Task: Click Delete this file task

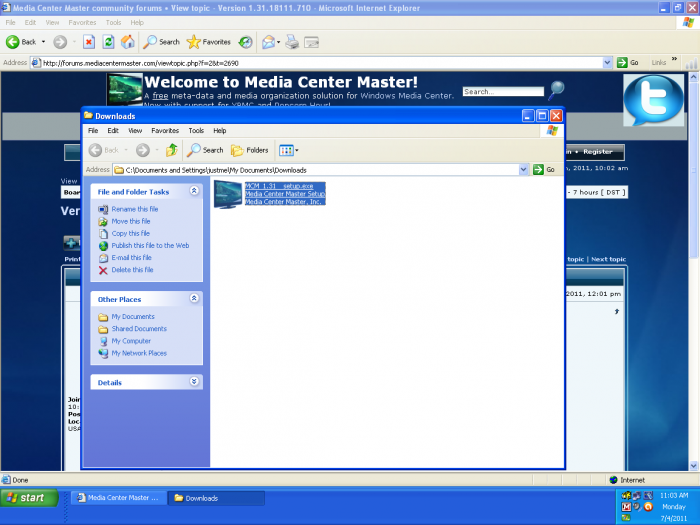Action: (132, 270)
